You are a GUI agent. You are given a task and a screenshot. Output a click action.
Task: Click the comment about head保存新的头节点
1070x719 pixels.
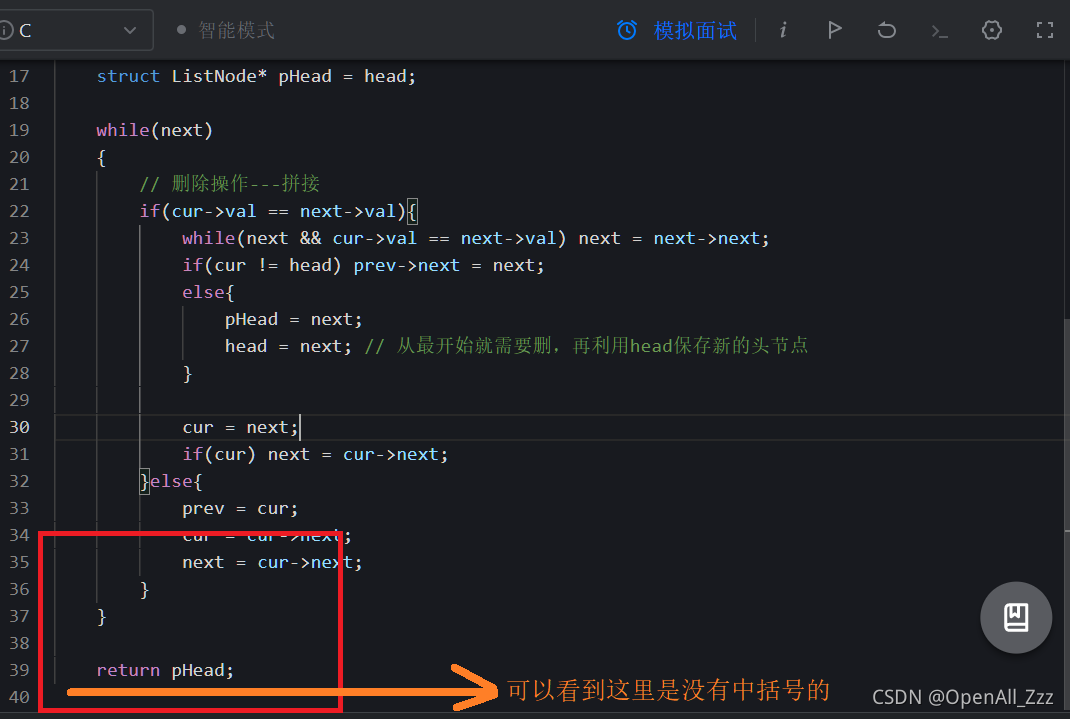click(586, 346)
